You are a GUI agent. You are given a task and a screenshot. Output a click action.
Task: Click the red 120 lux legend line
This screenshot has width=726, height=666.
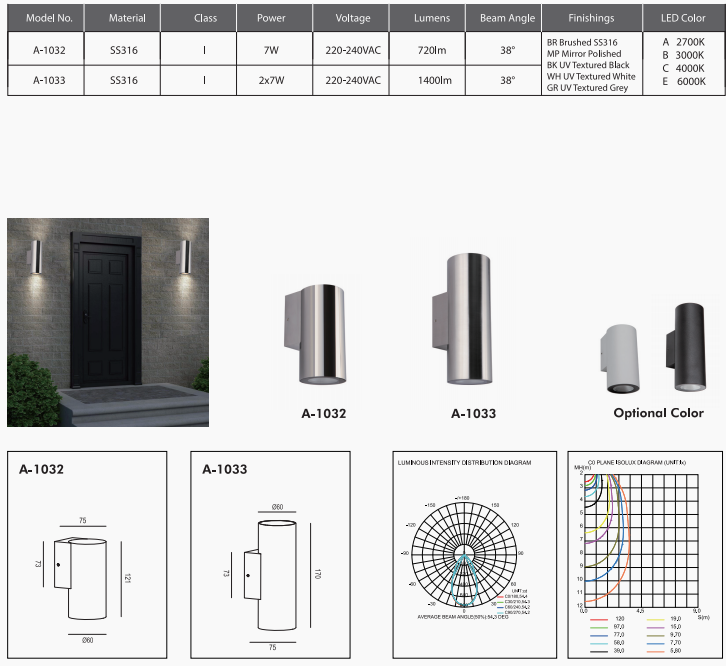(599, 619)
